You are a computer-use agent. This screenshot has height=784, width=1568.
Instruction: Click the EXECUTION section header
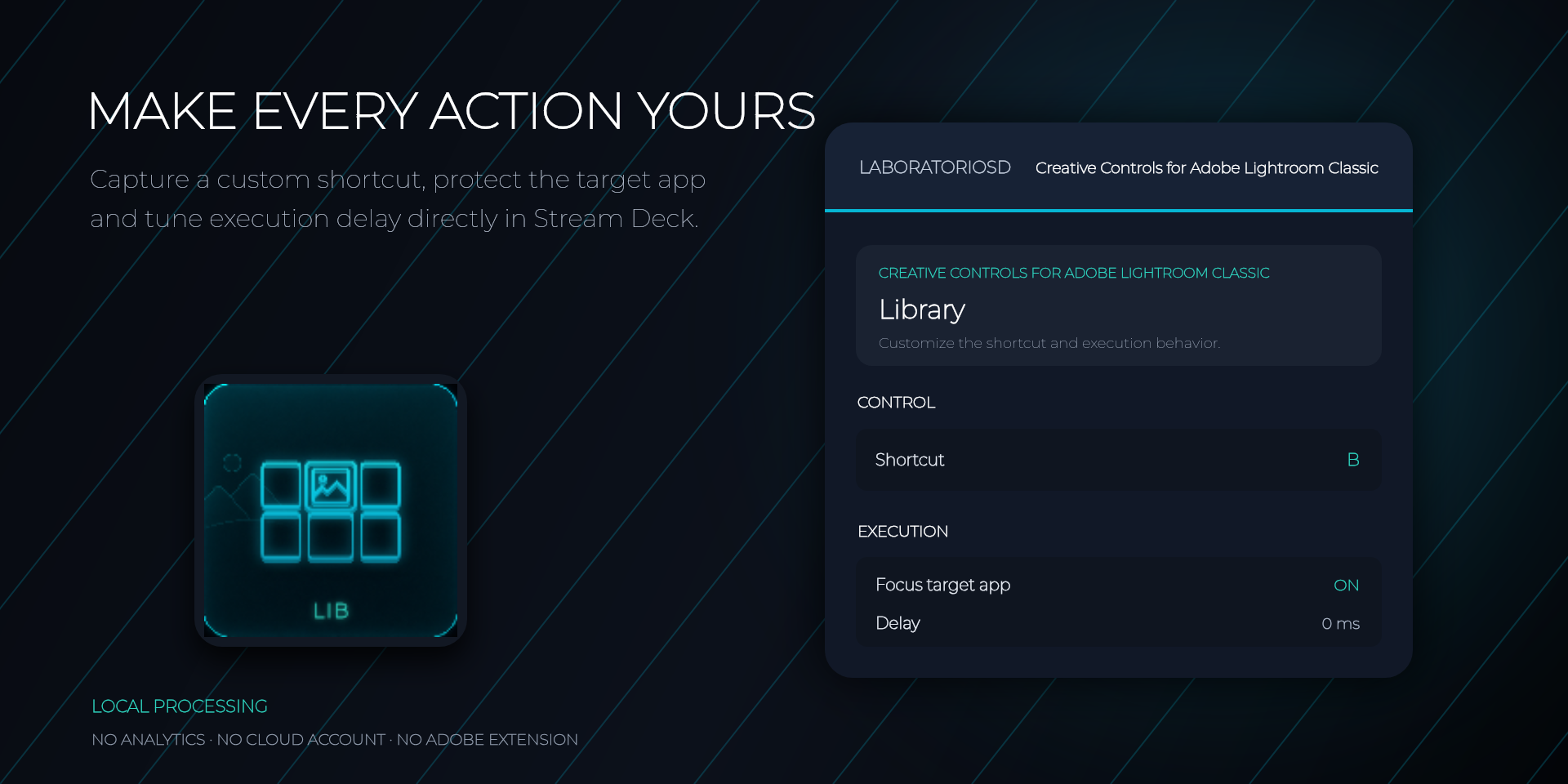pyautogui.click(x=902, y=532)
